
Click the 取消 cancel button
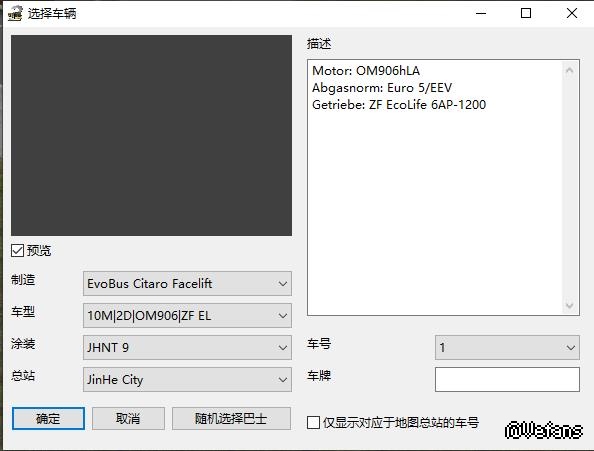(x=128, y=418)
